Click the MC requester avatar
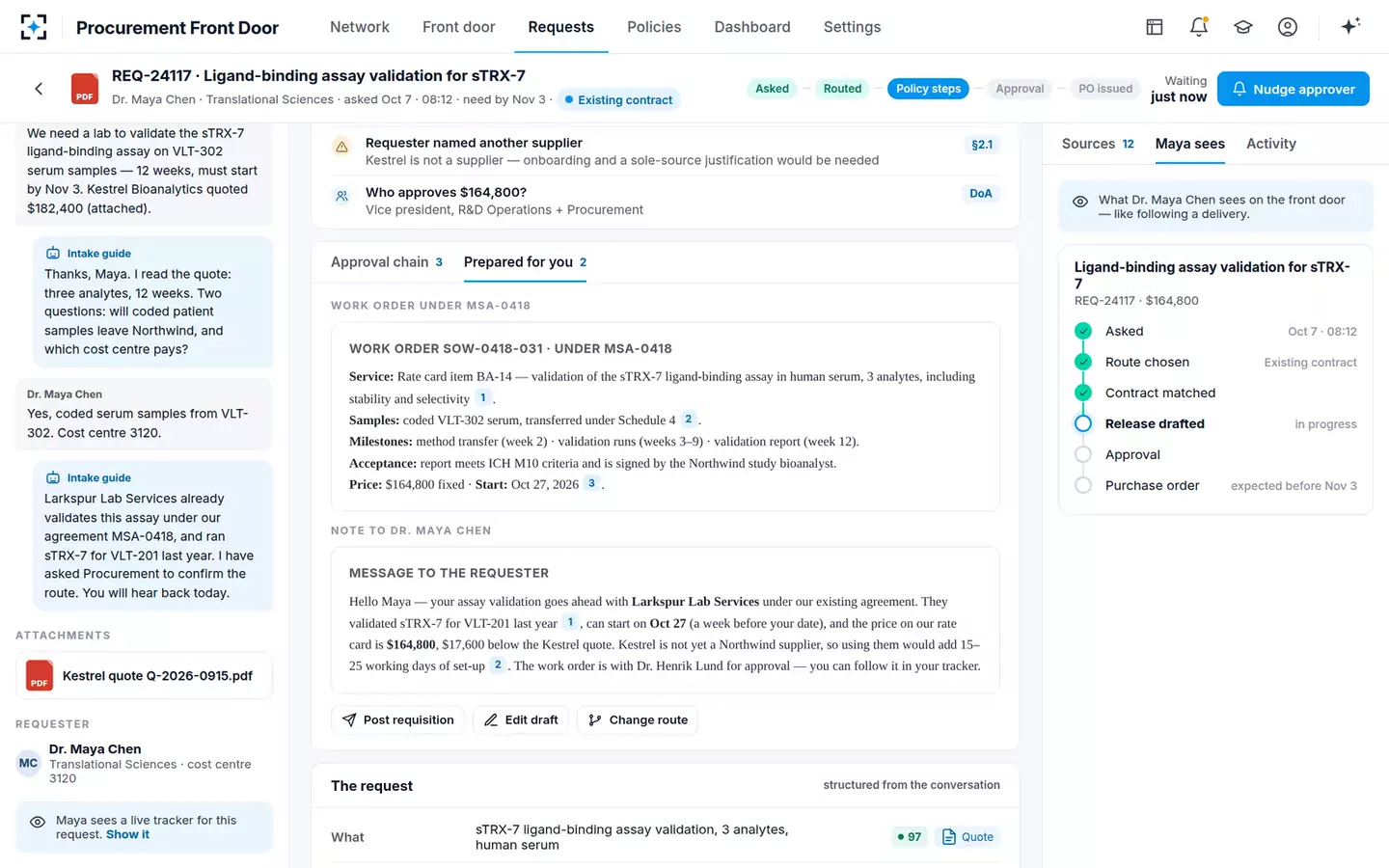The width and height of the screenshot is (1389, 868). tap(29, 763)
